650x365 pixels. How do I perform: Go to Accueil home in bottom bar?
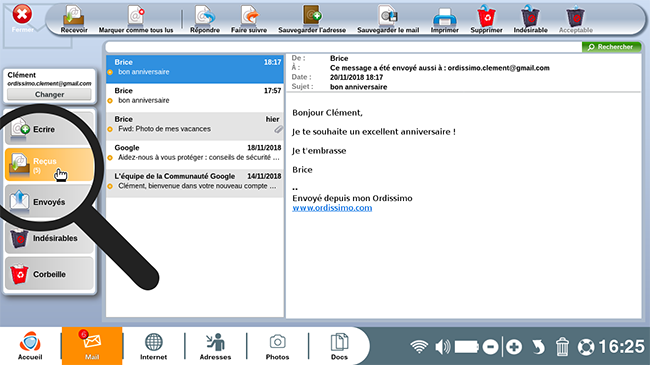pyautogui.click(x=30, y=346)
